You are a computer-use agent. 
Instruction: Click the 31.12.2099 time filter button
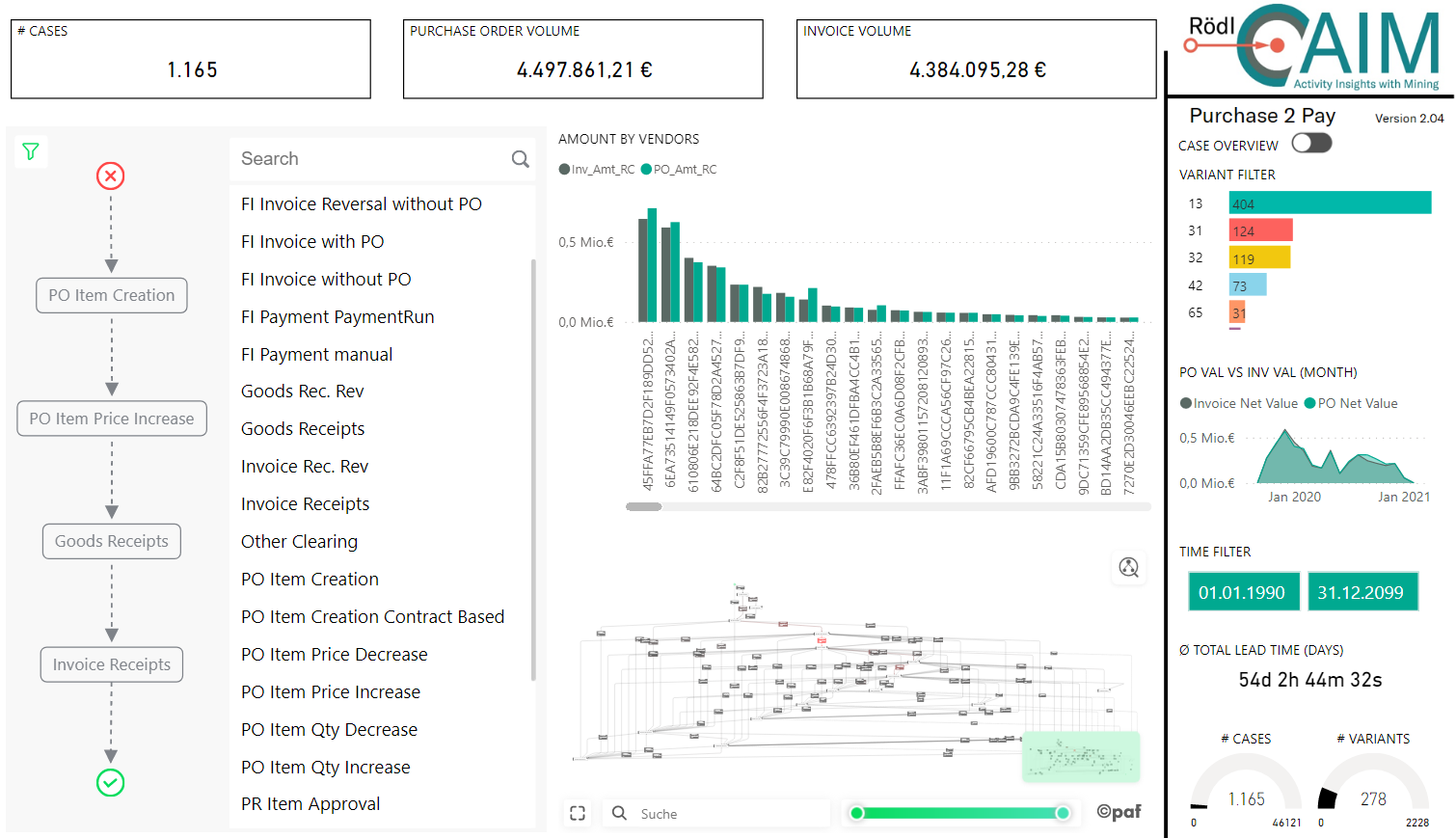point(1362,590)
